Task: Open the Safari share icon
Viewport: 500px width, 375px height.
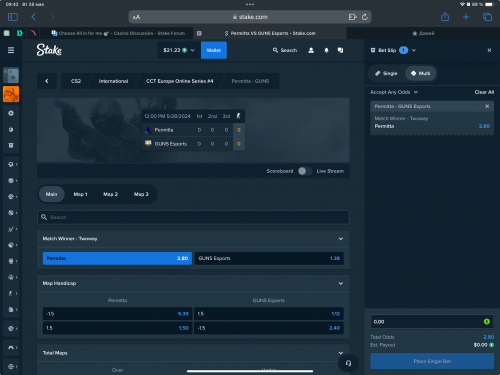Action: tap(445, 17)
